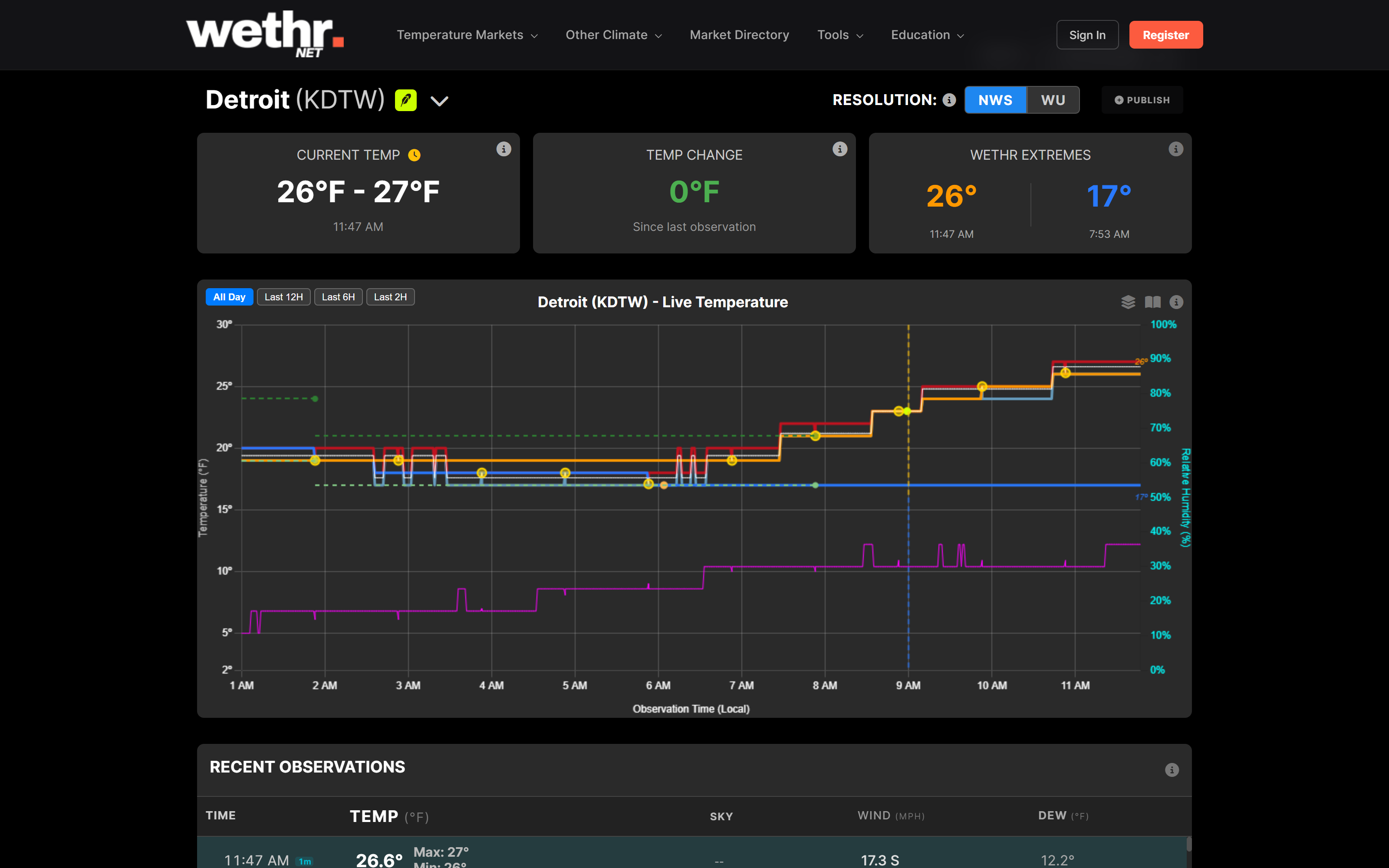Click the info icon on the Current Temp card
Viewport: 1389px width, 868px height.
click(x=504, y=149)
